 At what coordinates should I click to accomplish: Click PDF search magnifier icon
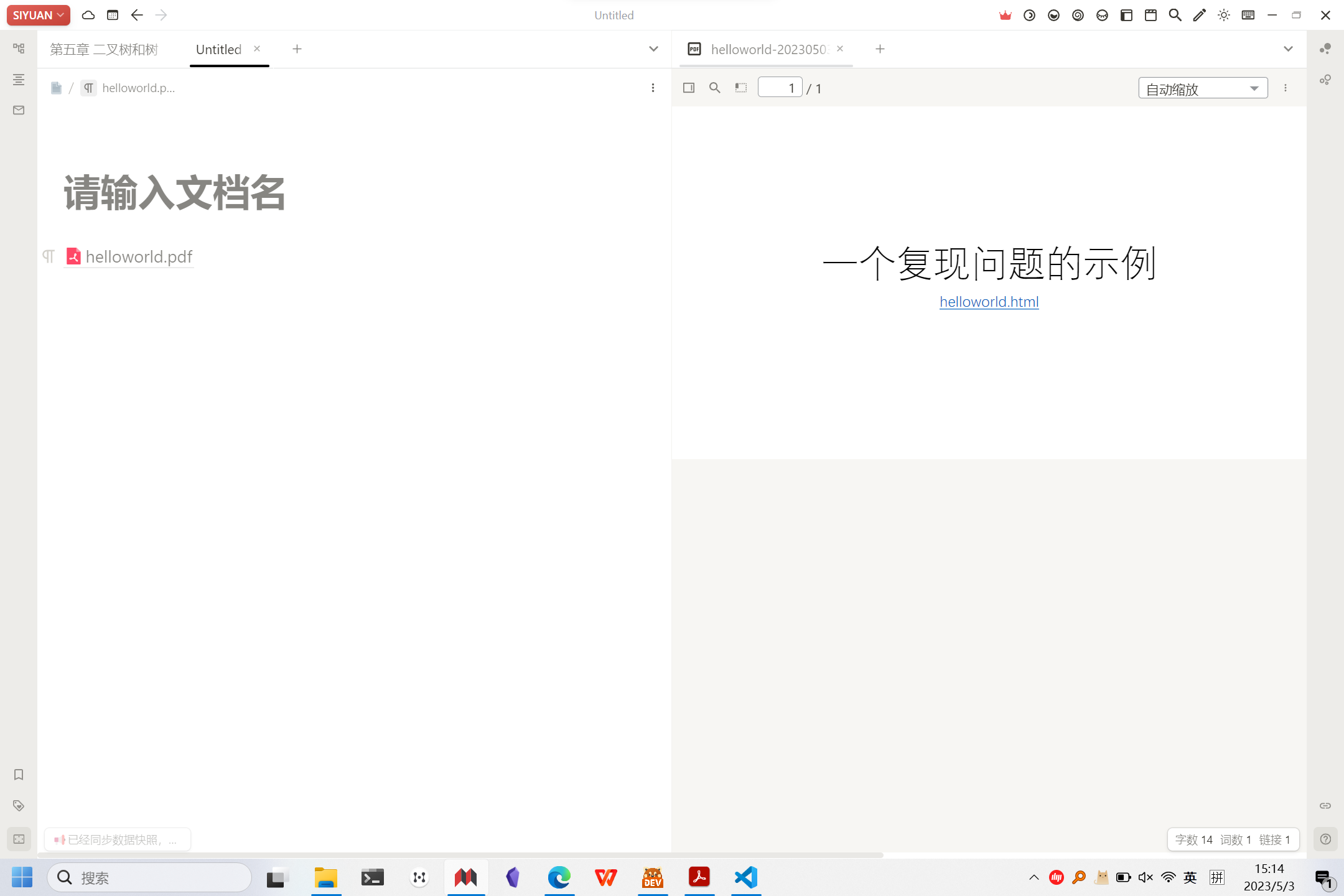pyautogui.click(x=715, y=88)
